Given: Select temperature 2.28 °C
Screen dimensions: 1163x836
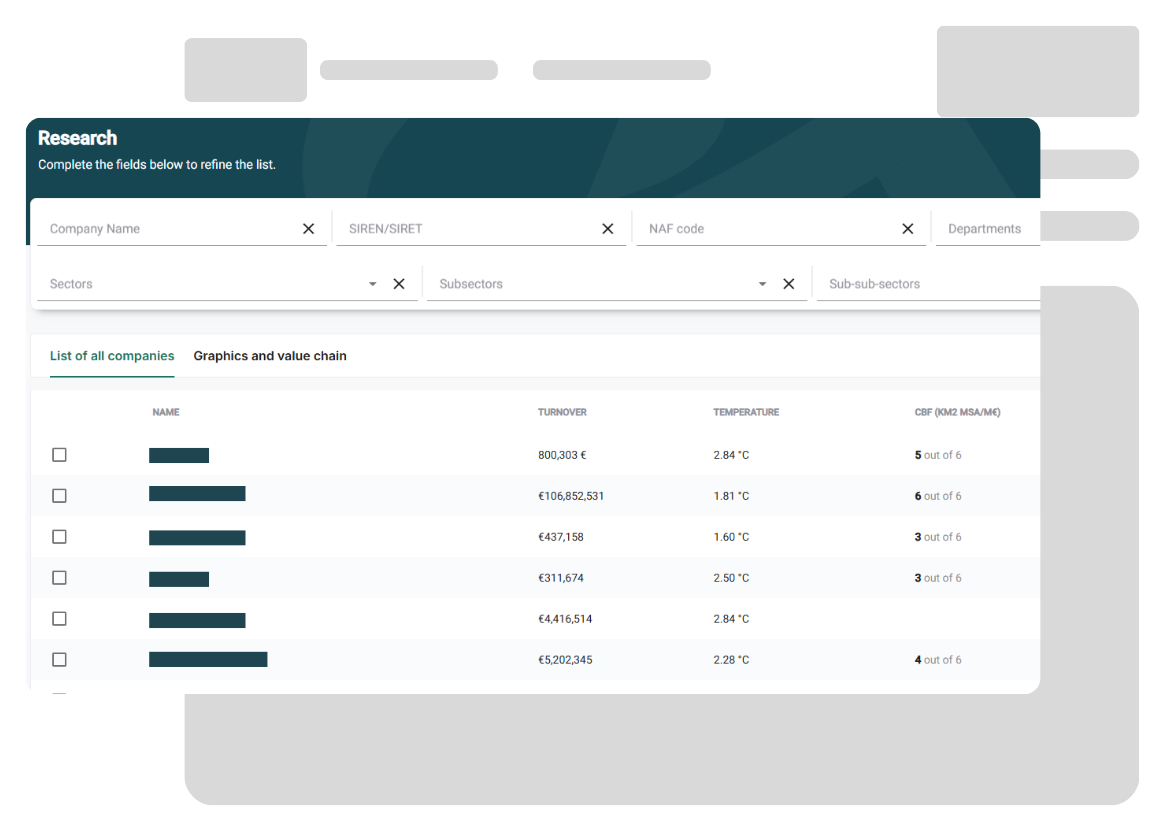Looking at the screenshot, I should click(731, 659).
